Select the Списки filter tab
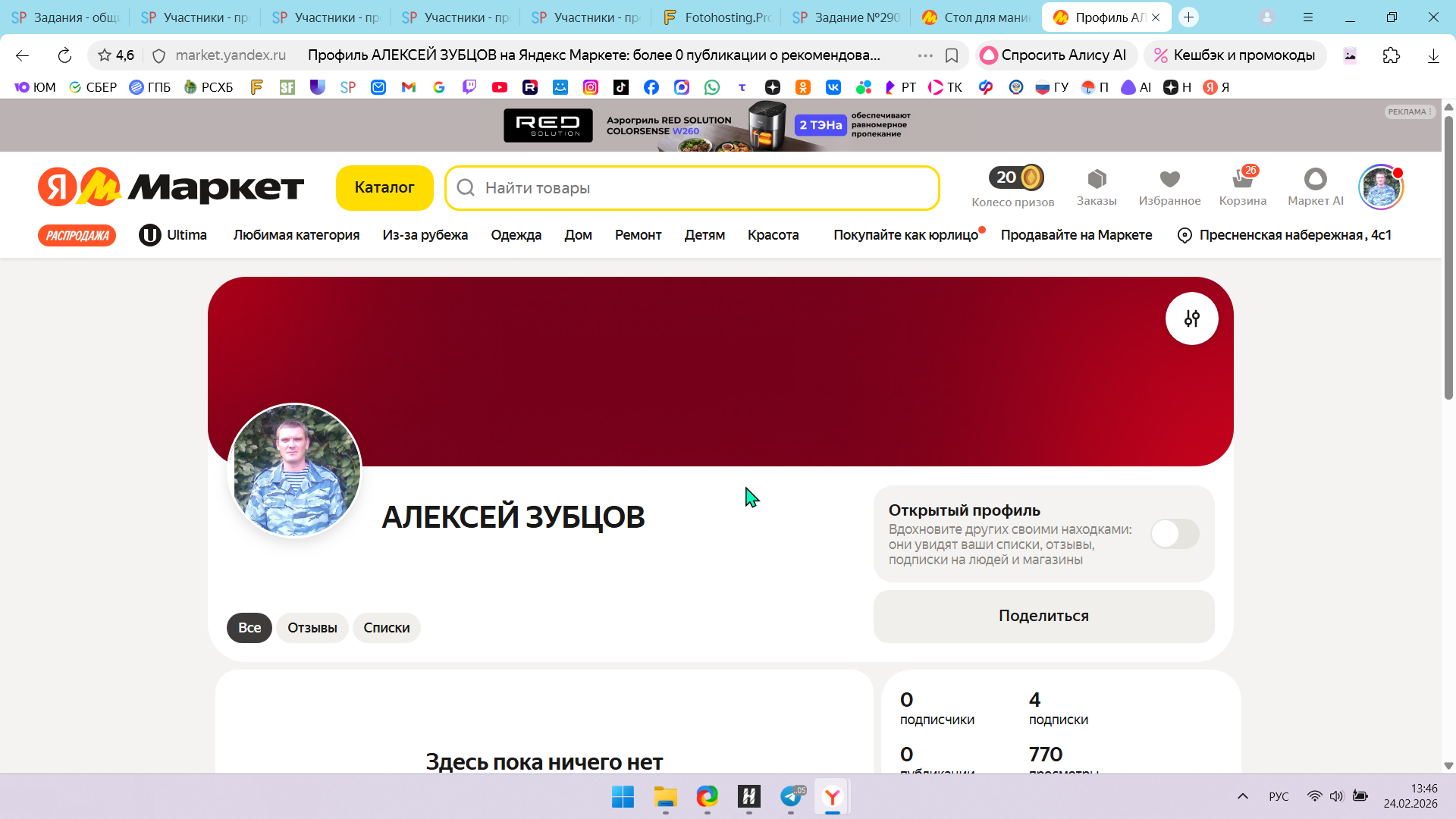 click(x=386, y=628)
